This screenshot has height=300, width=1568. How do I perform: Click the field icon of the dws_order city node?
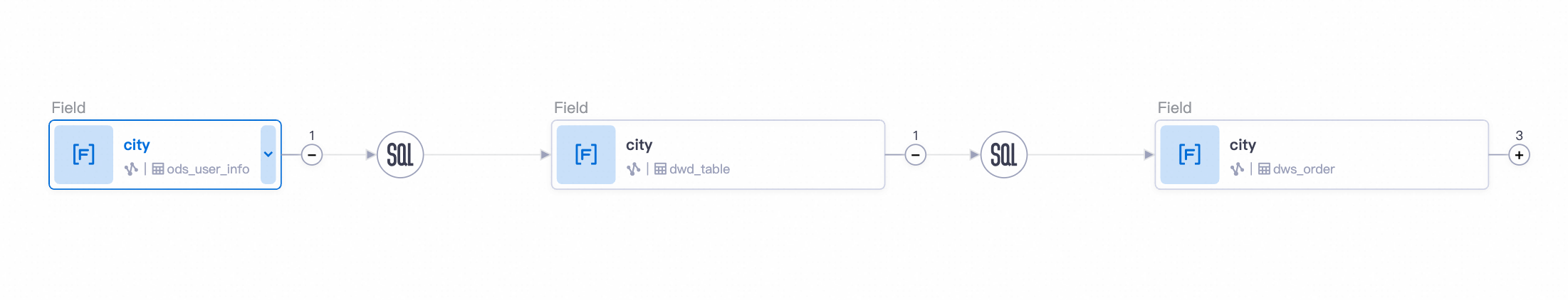pos(1189,154)
